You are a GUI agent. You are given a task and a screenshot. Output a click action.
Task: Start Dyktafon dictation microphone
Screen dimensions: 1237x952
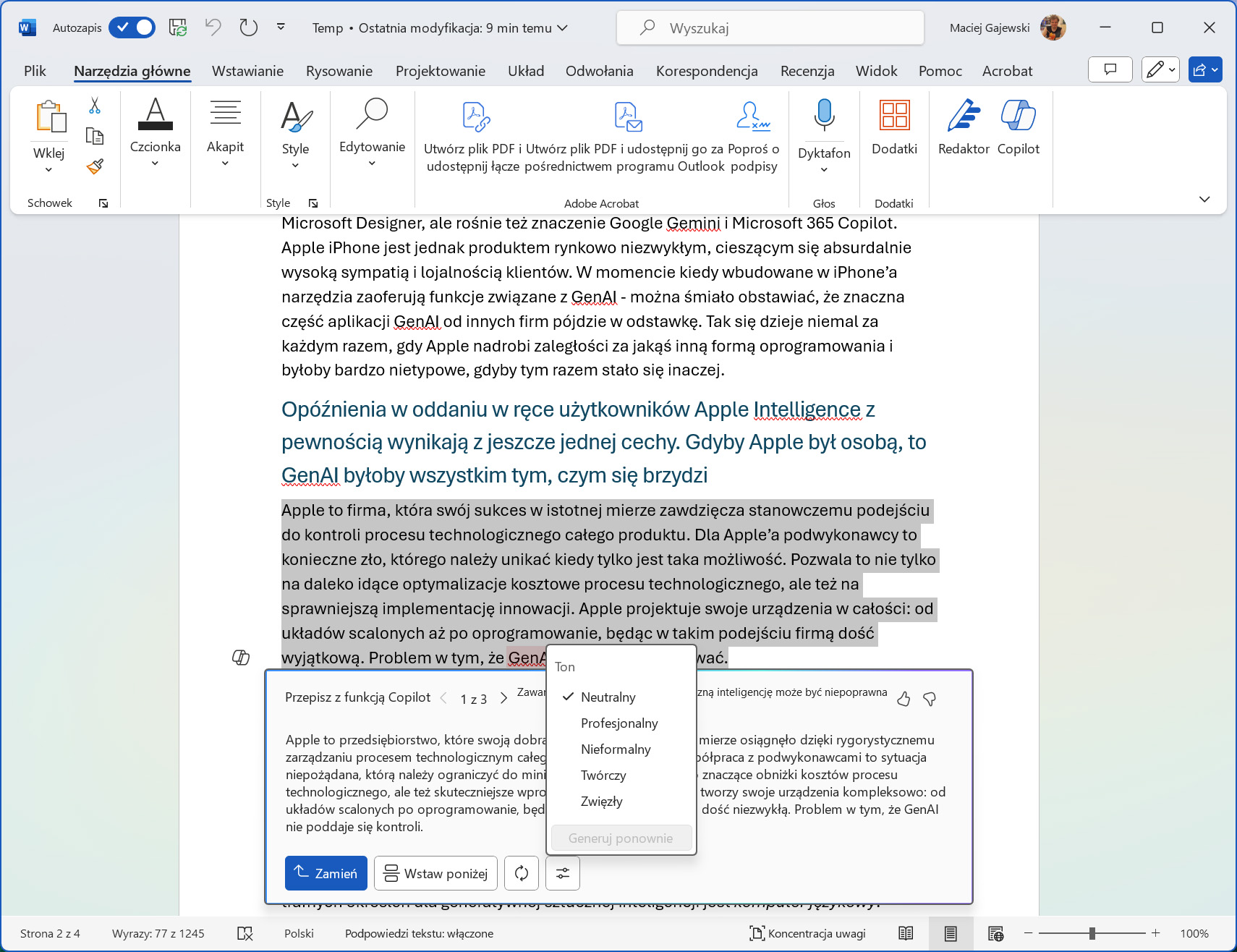(x=824, y=115)
